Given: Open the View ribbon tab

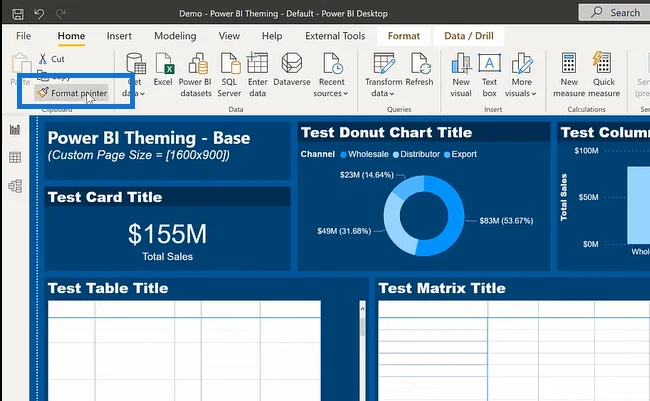Looking at the screenshot, I should (229, 36).
